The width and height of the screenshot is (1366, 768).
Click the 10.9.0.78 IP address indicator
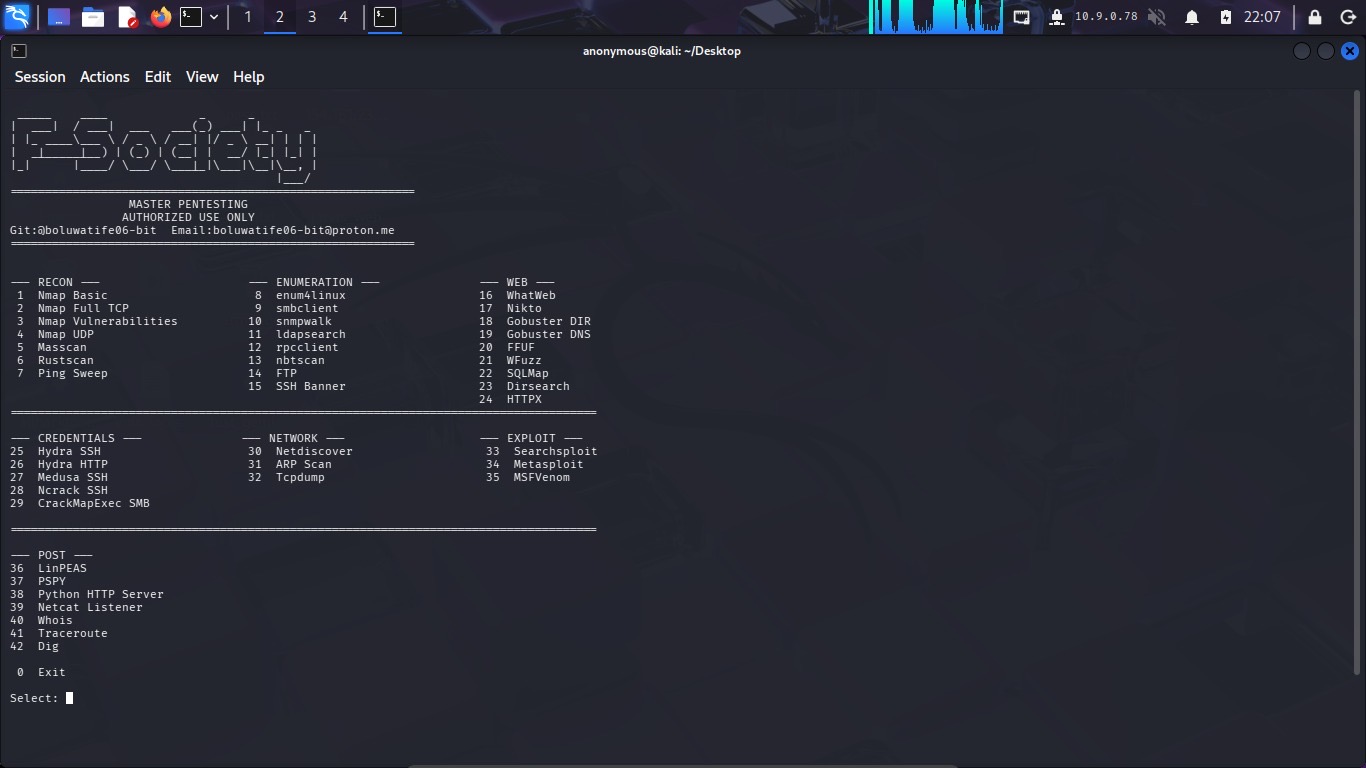coord(1106,17)
